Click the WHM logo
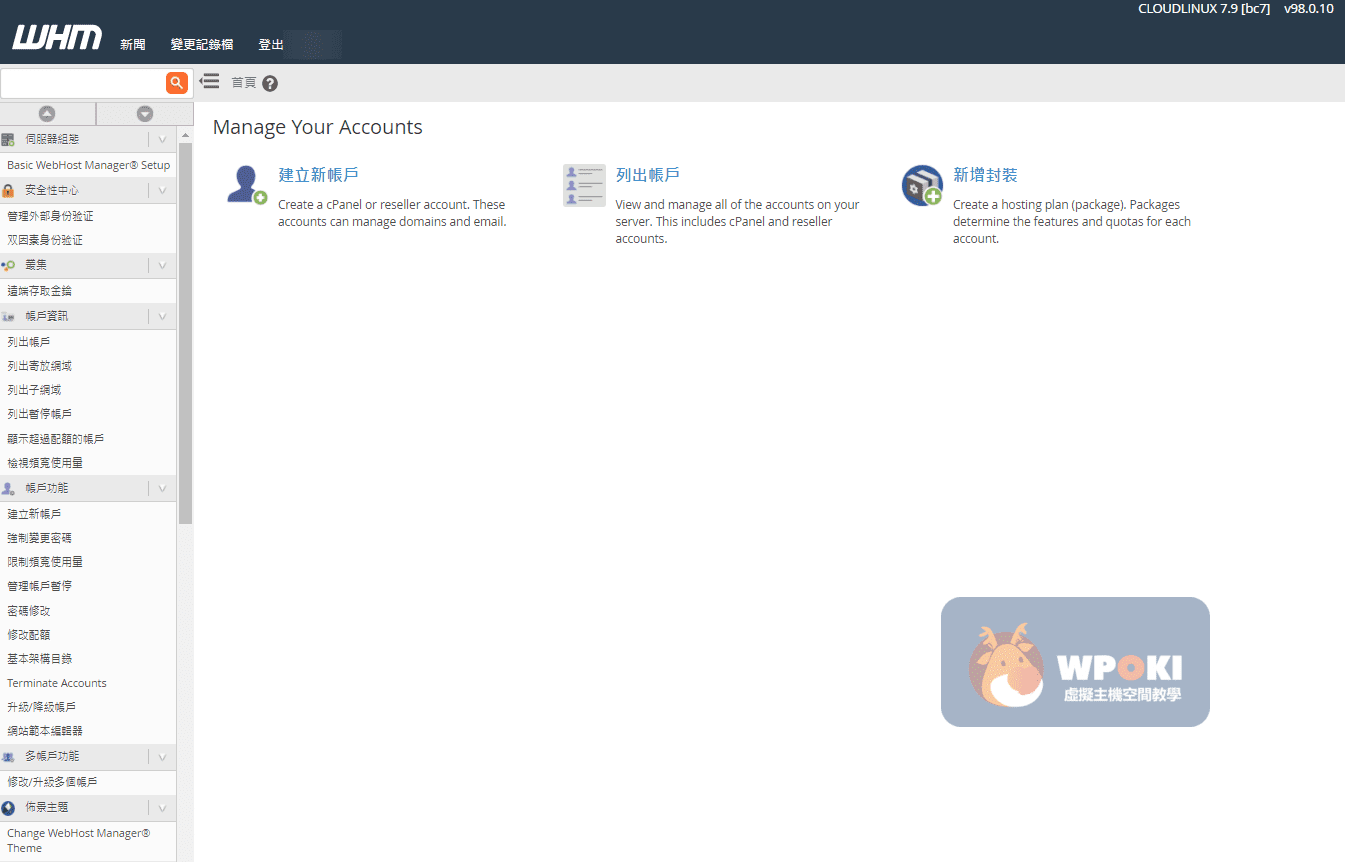This screenshot has height=862, width=1345. (x=57, y=39)
